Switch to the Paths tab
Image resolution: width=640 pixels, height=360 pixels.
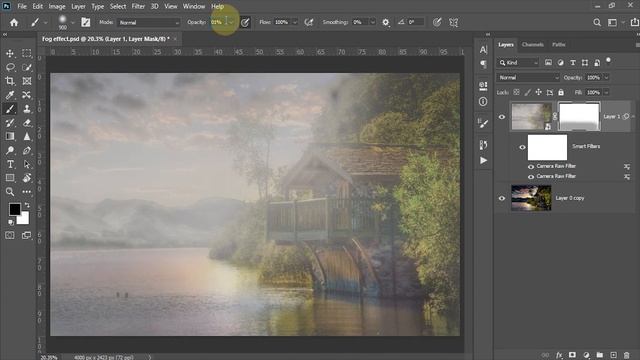[559, 44]
